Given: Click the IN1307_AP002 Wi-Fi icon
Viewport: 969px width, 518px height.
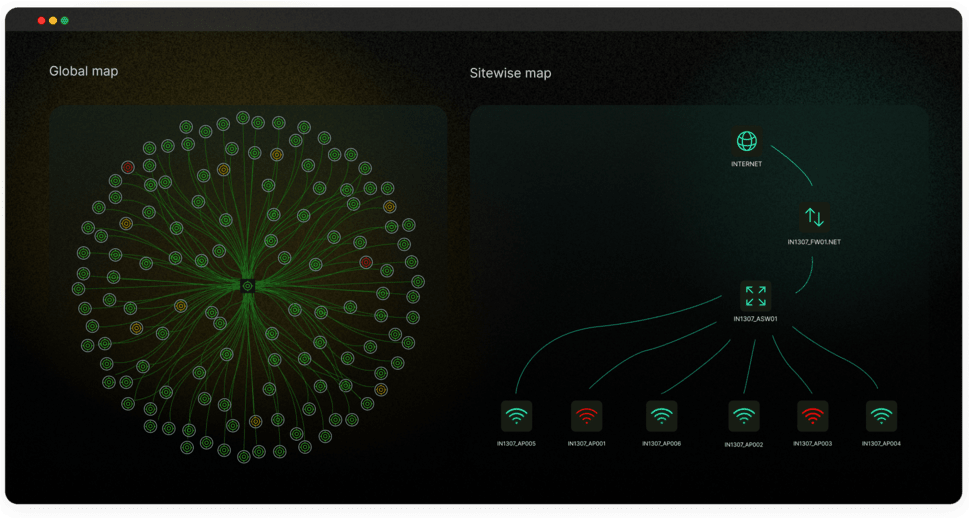Looking at the screenshot, I should tap(743, 417).
